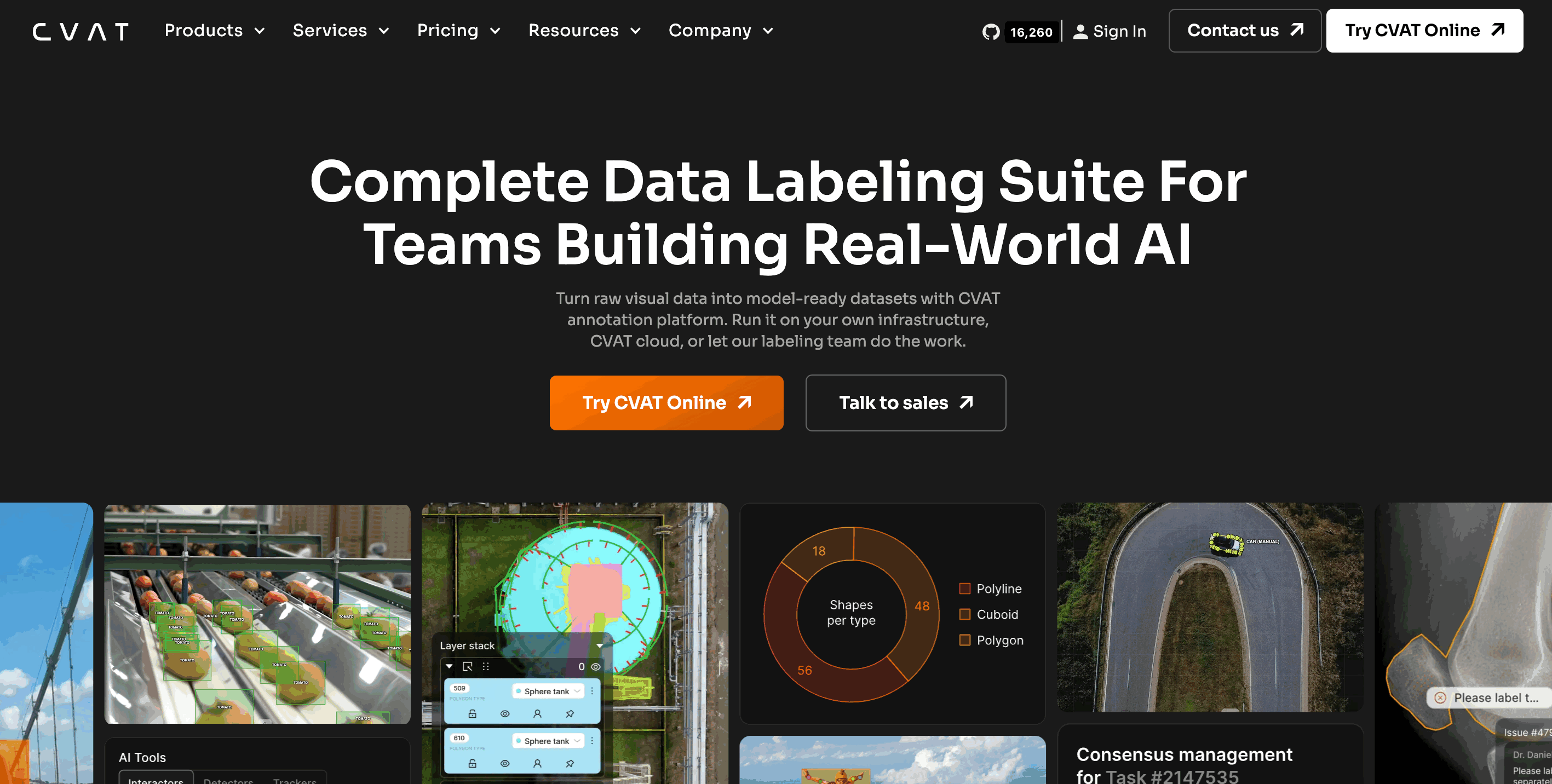This screenshot has width=1552, height=784.
Task: Click the 'Consensus management' heading
Action: 1184,754
